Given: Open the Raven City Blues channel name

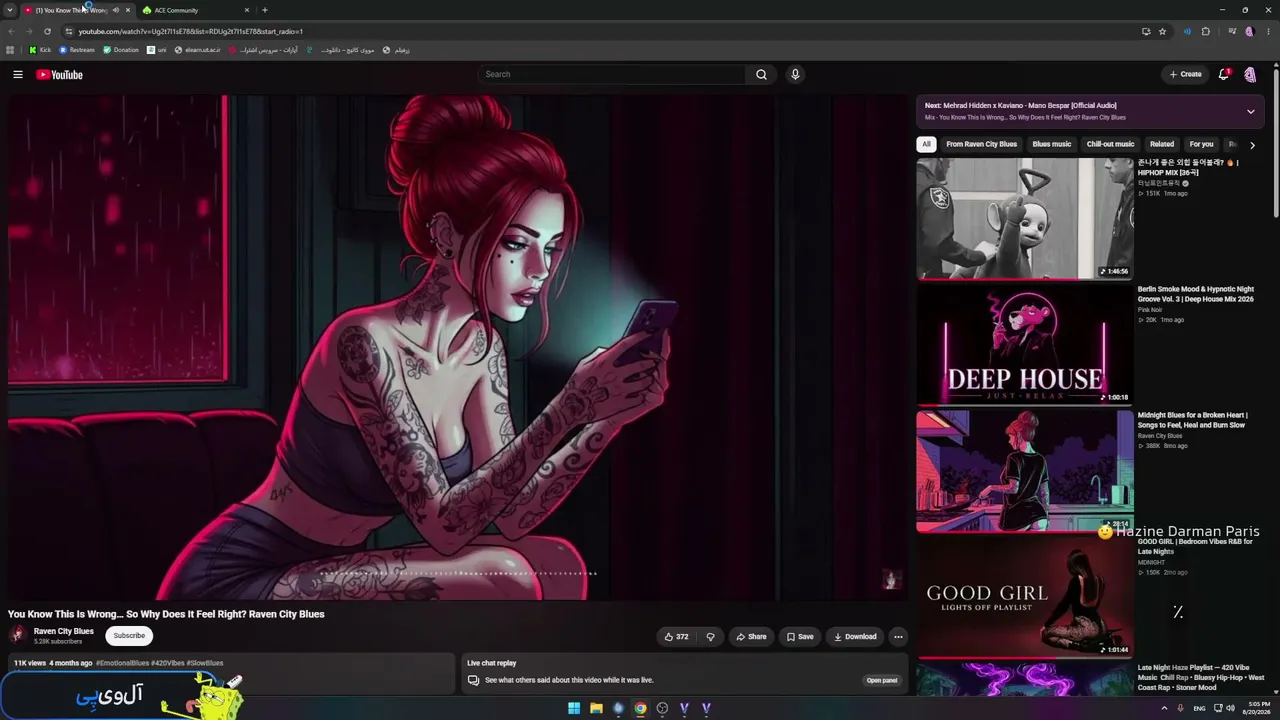Looking at the screenshot, I should coord(64,631).
